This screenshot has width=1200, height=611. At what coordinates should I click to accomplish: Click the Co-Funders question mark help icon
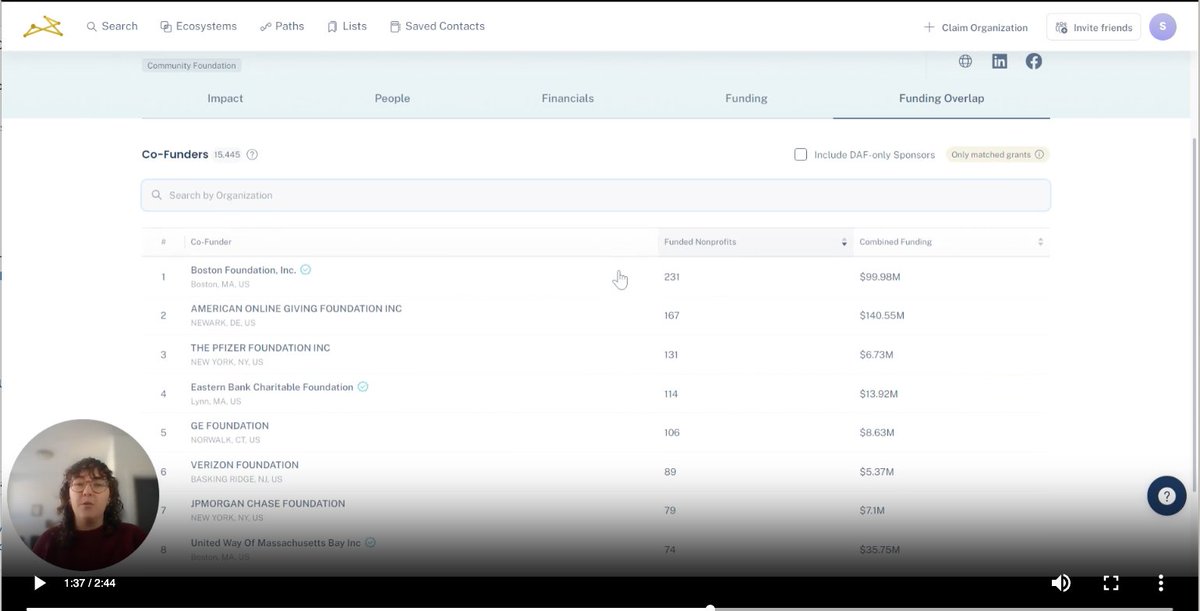click(252, 154)
